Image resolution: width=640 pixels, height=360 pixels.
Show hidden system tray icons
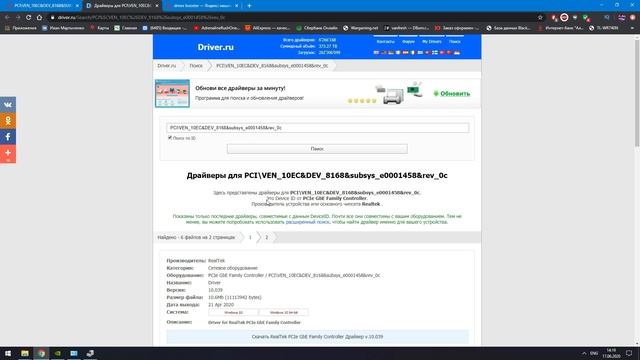click(584, 353)
